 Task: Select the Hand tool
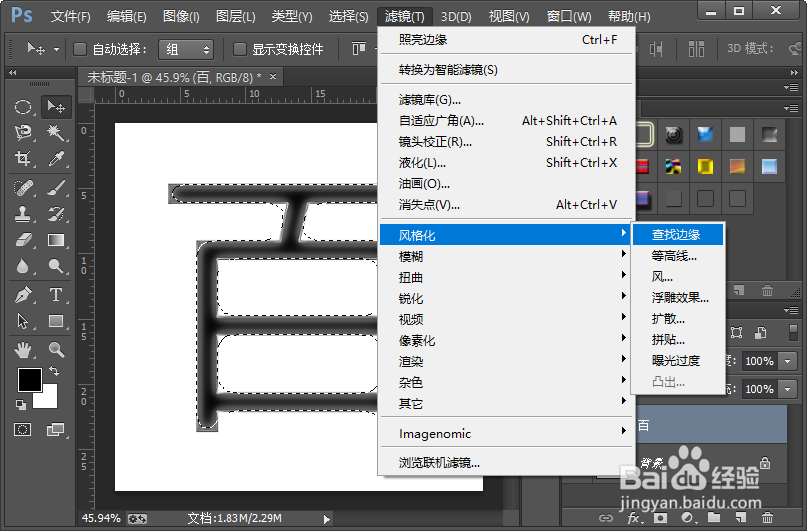pos(23,350)
